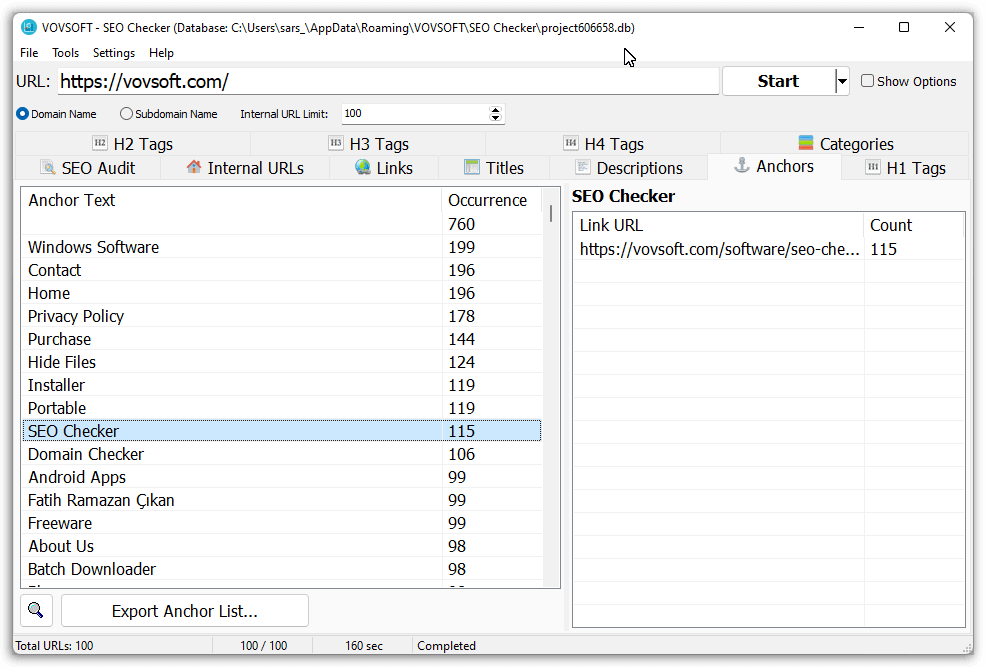The image size is (986, 667).
Task: Switch to the SEO Audit tab
Action: 88,168
